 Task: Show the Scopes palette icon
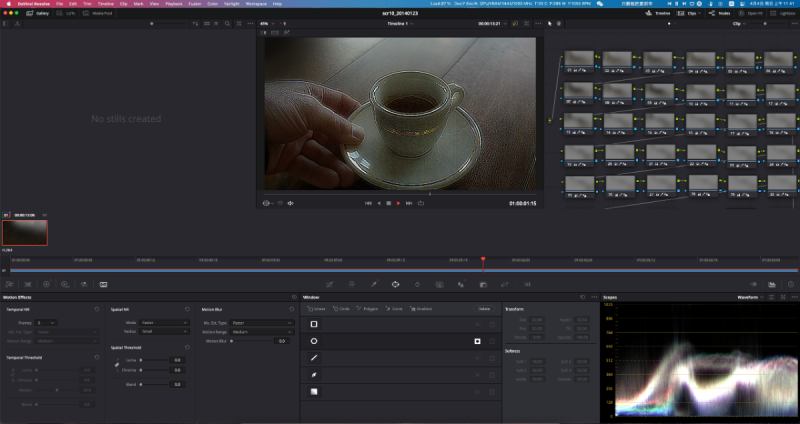772,285
